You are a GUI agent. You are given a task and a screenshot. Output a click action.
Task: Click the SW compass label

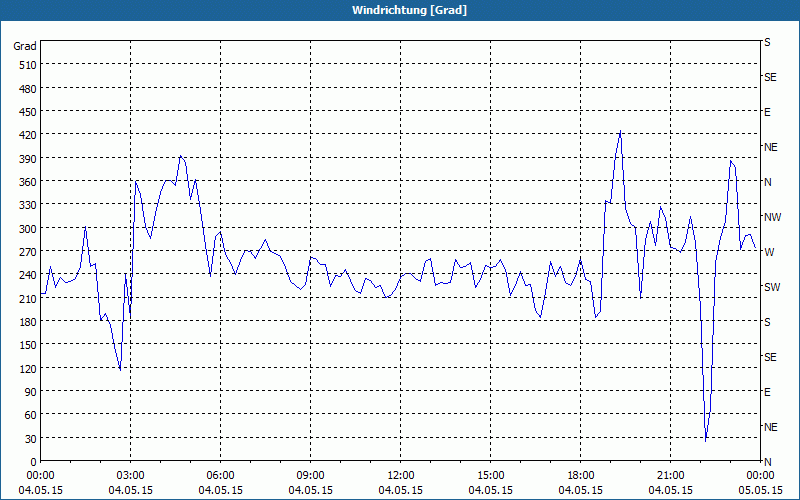(772, 287)
